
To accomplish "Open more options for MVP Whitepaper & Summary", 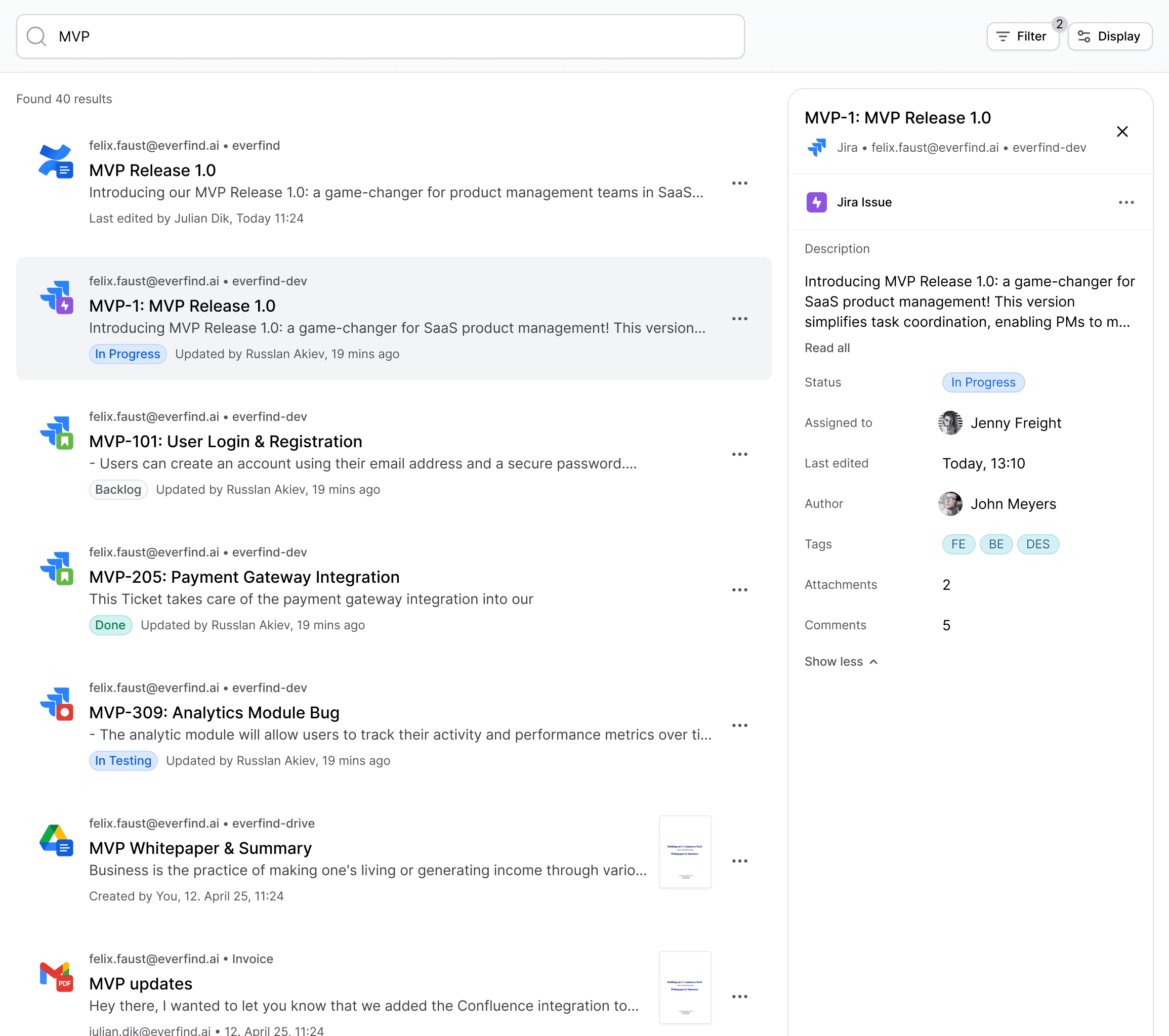I will [739, 860].
